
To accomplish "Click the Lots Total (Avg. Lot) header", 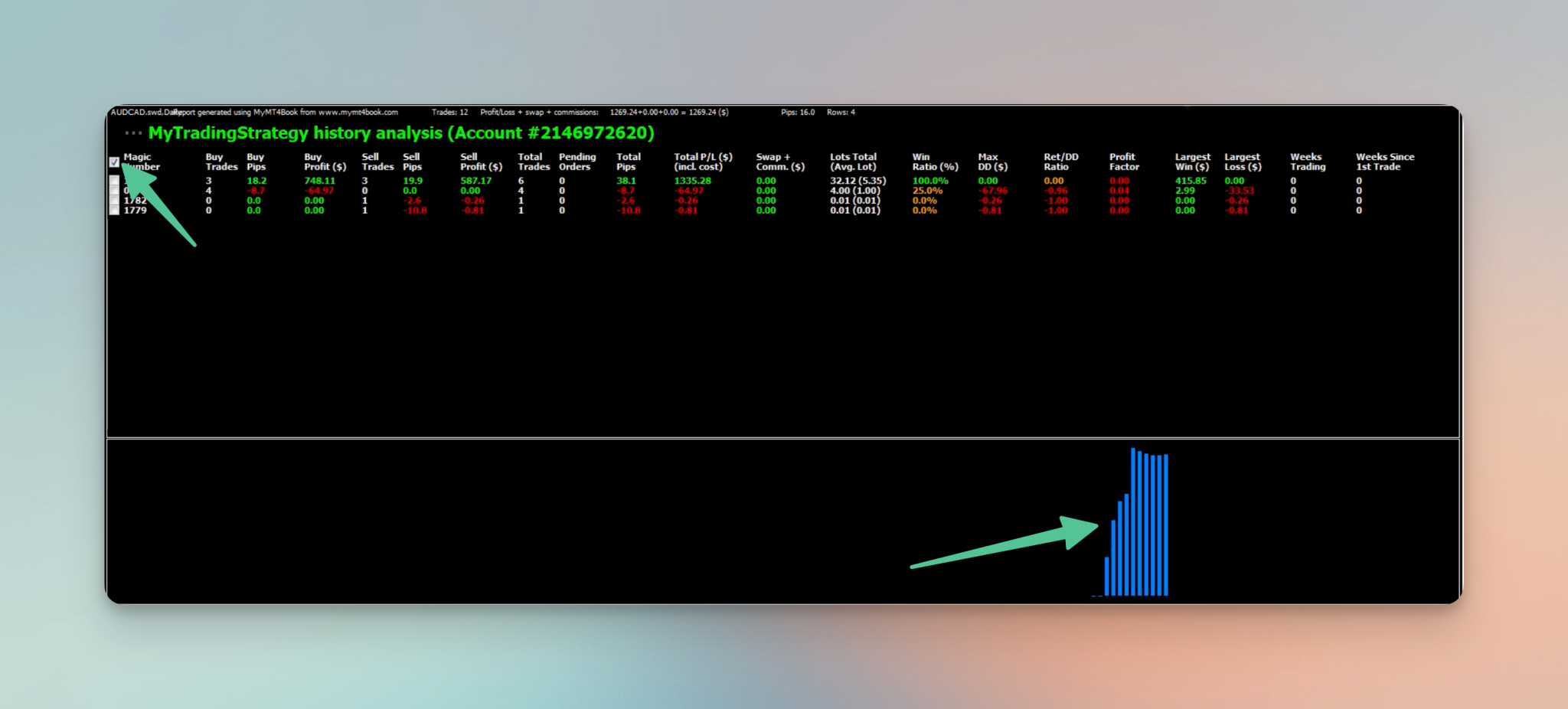I will coord(853,162).
